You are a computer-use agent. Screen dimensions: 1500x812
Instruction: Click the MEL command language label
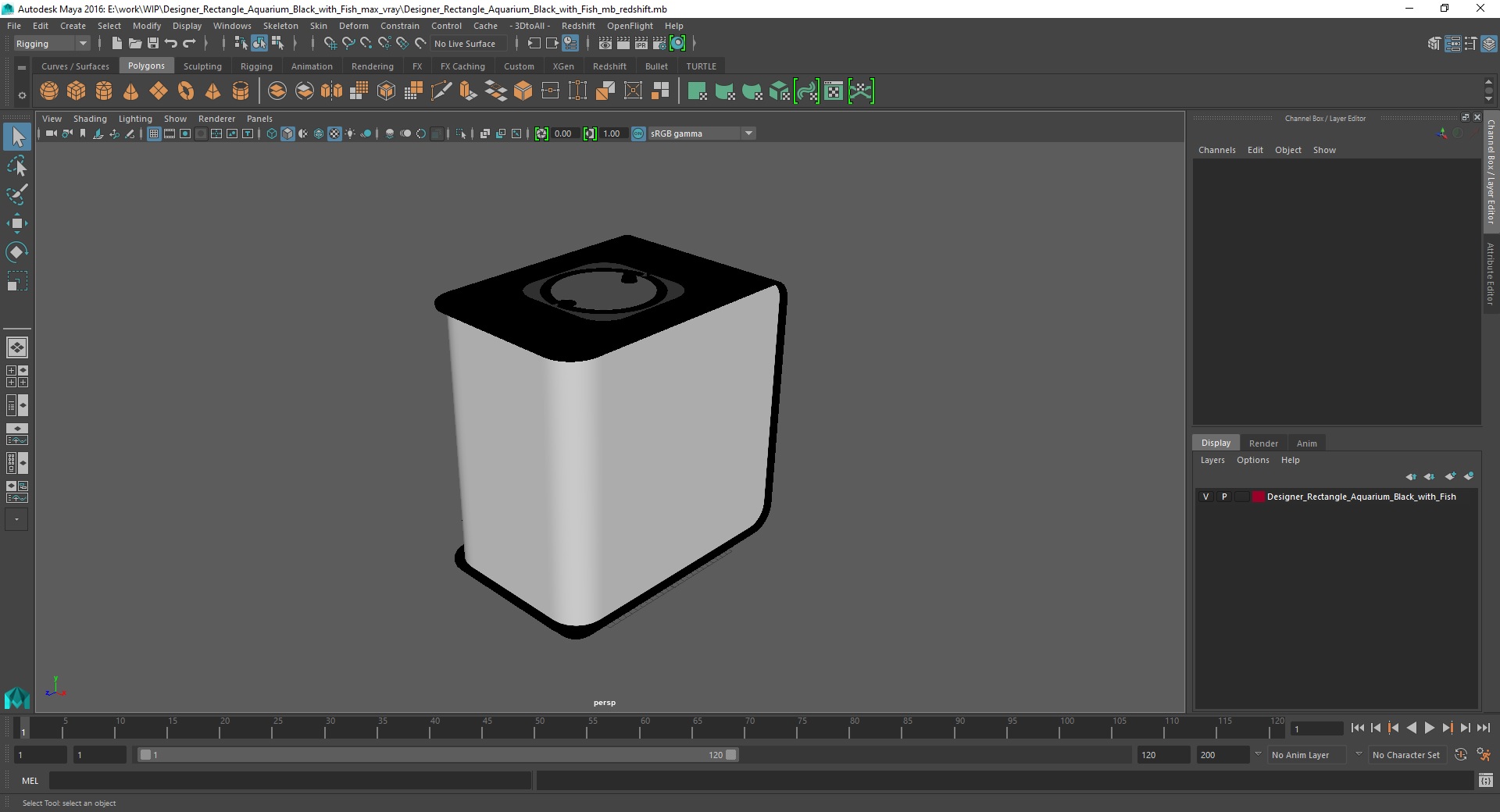point(30,781)
